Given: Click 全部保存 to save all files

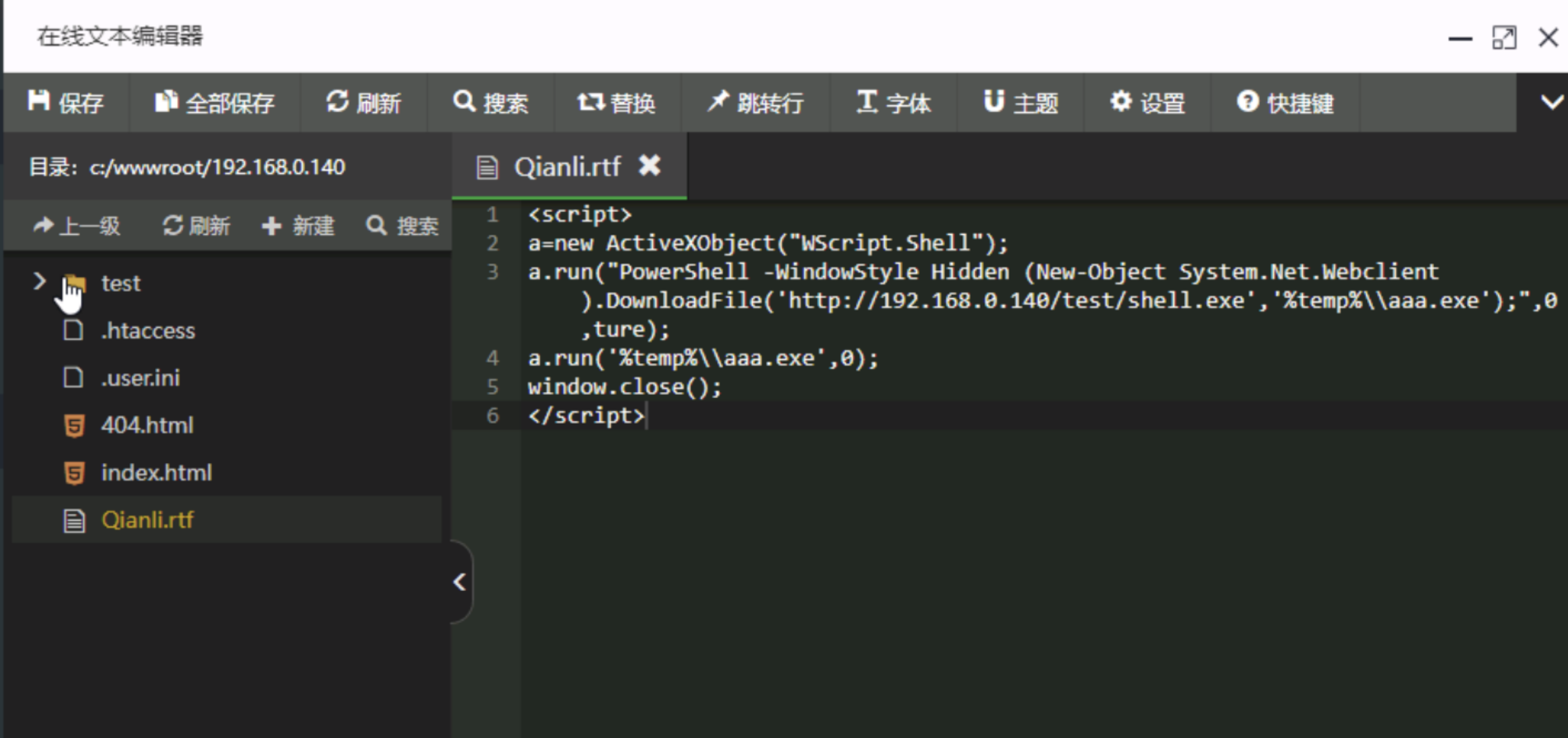Looking at the screenshot, I should [214, 102].
